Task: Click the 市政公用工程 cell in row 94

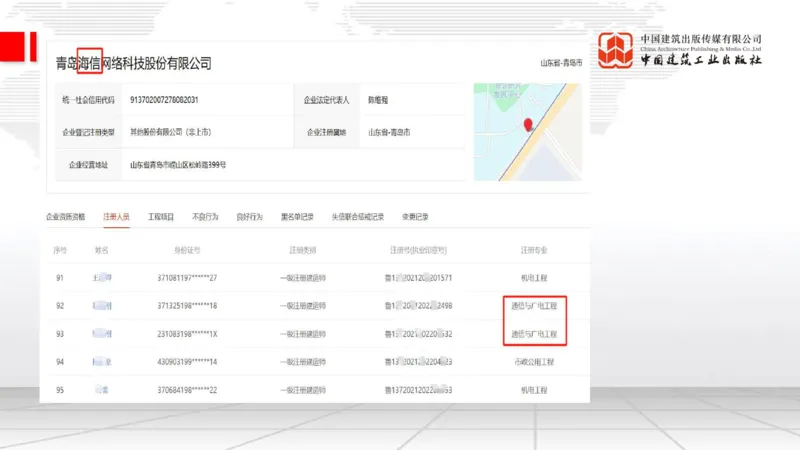Action: point(534,362)
